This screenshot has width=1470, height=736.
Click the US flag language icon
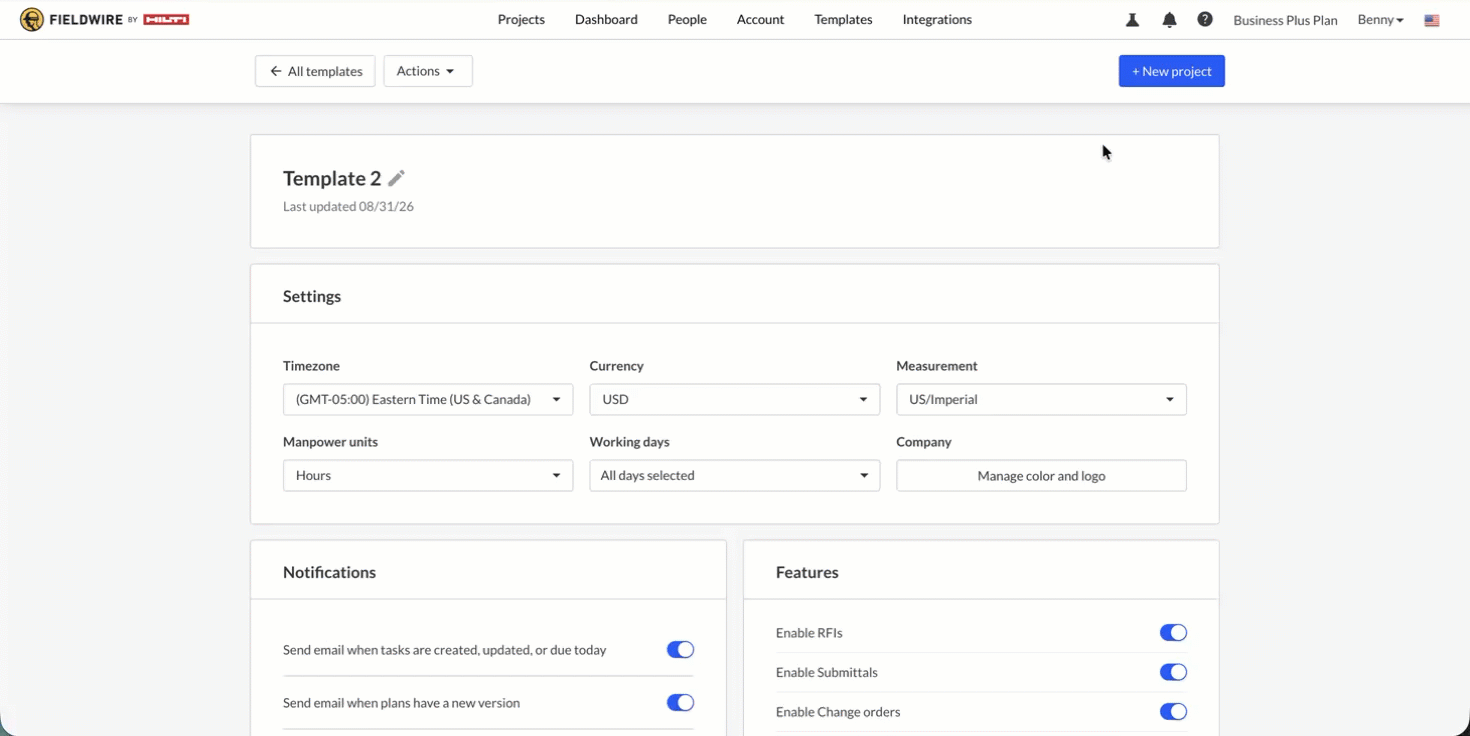(x=1432, y=20)
